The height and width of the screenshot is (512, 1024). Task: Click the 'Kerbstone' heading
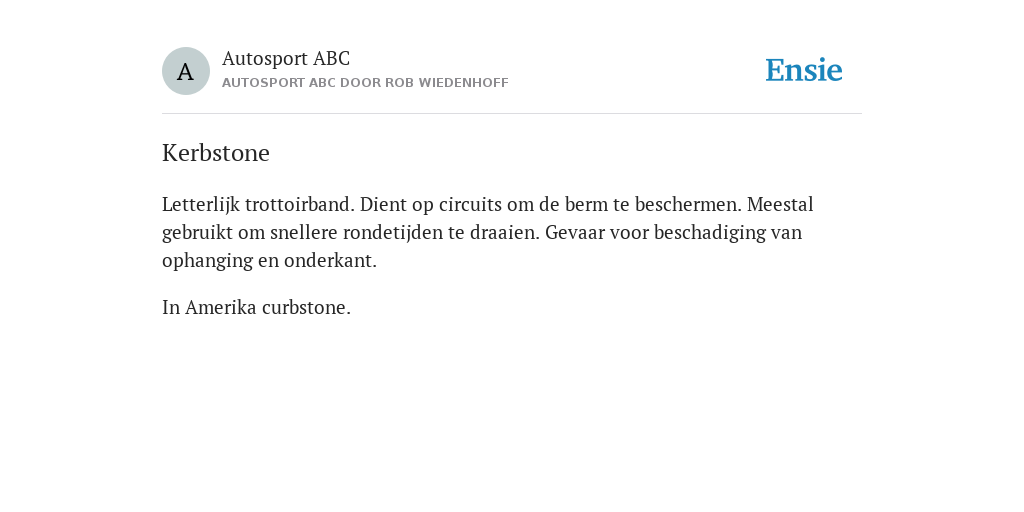(x=216, y=153)
